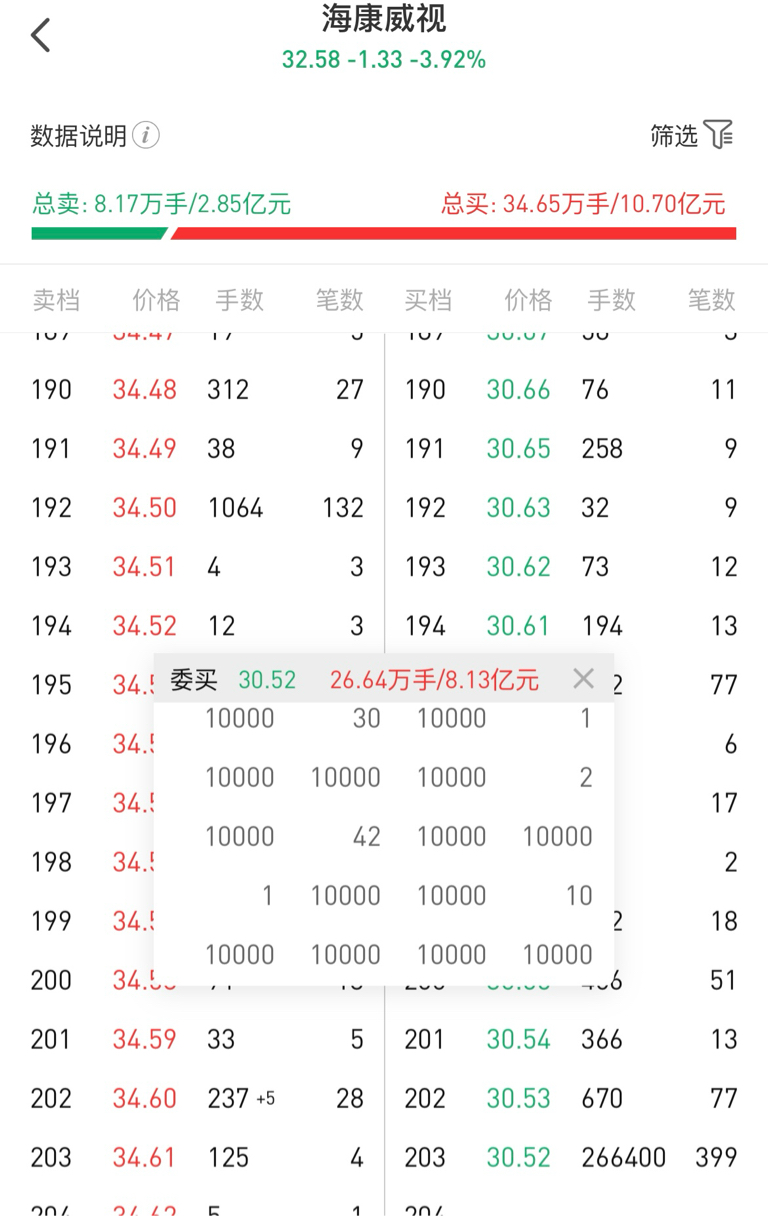Tap the 筛选 filter text
Image resolution: width=768 pixels, height=1216 pixels.
tap(674, 135)
